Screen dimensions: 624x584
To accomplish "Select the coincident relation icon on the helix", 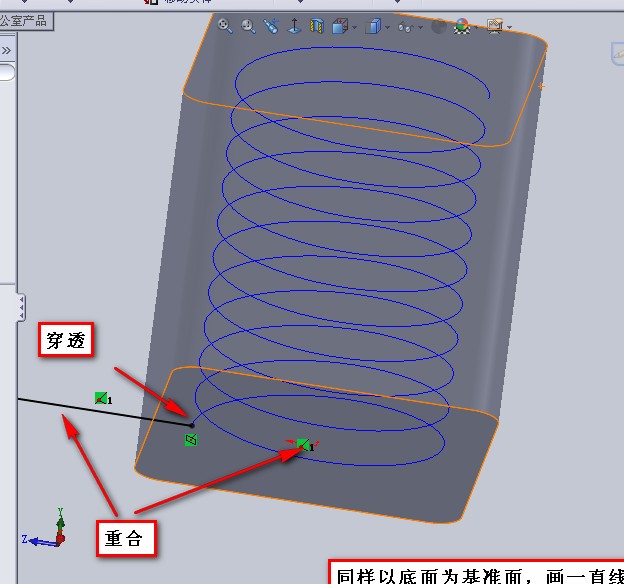I will coord(305,445).
